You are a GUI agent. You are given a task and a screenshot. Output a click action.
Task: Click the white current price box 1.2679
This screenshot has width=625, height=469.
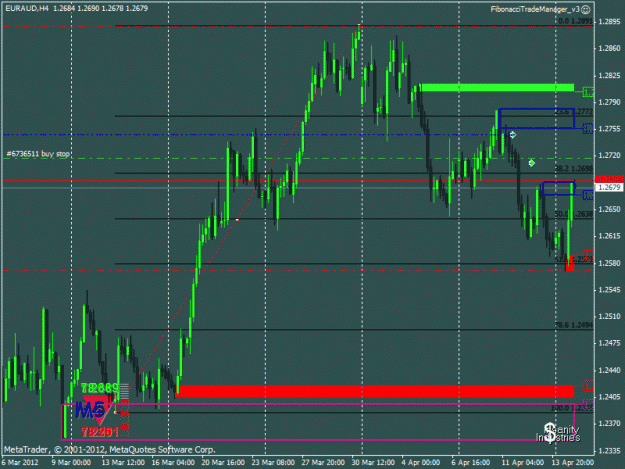click(x=609, y=187)
